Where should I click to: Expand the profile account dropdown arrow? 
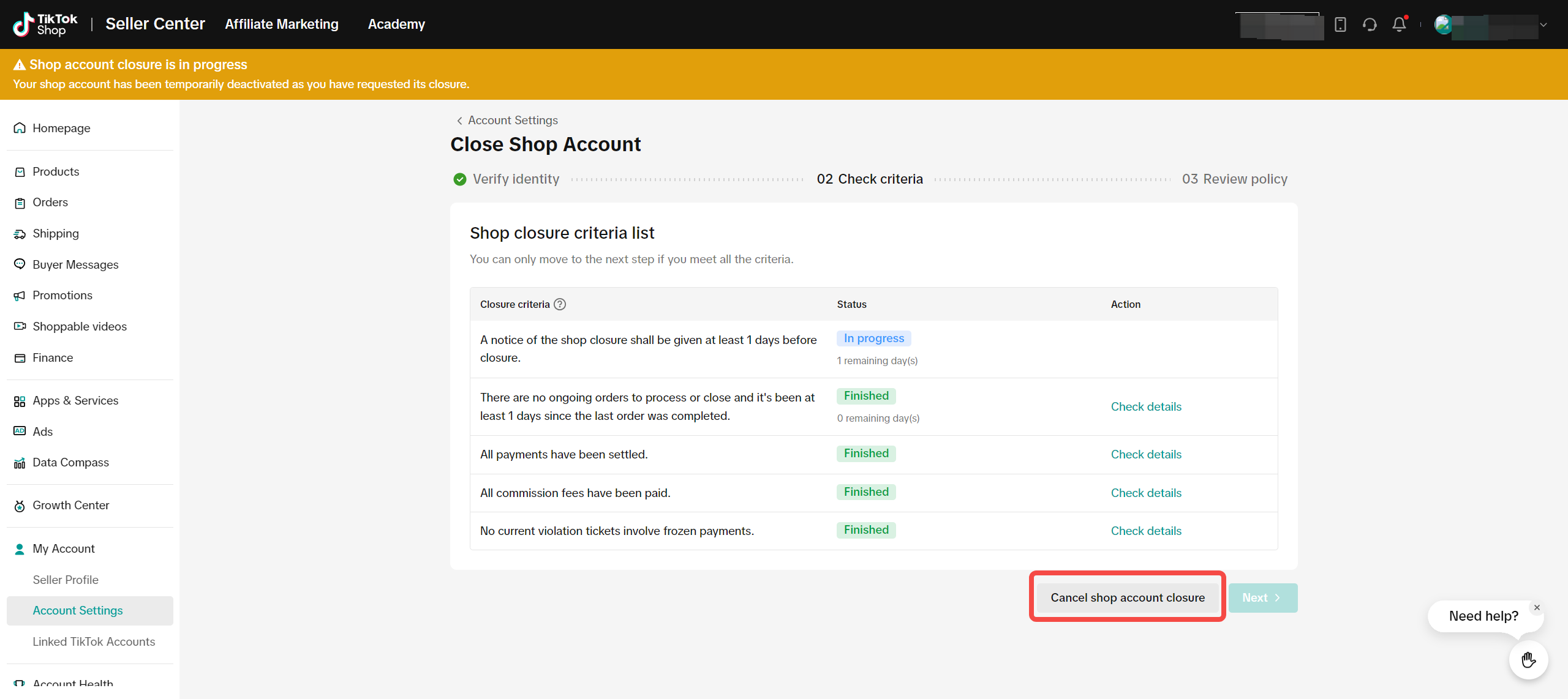tap(1543, 25)
